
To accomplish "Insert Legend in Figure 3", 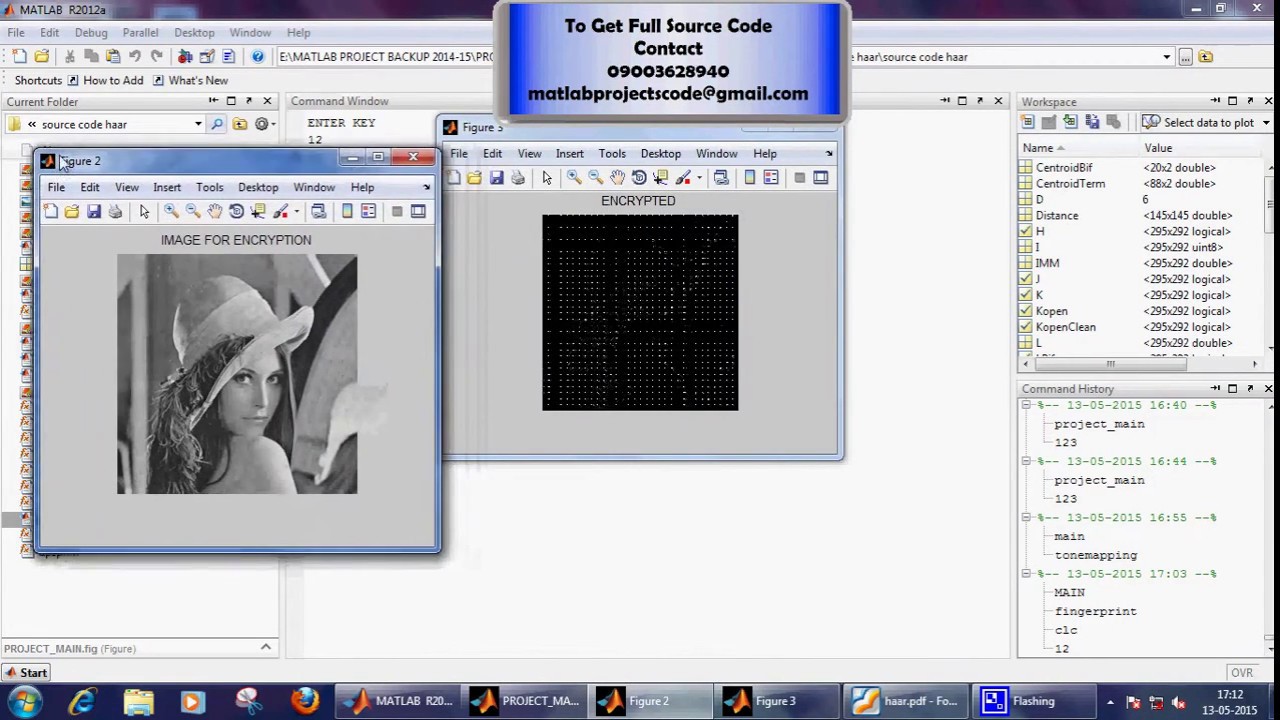I will coord(771,177).
